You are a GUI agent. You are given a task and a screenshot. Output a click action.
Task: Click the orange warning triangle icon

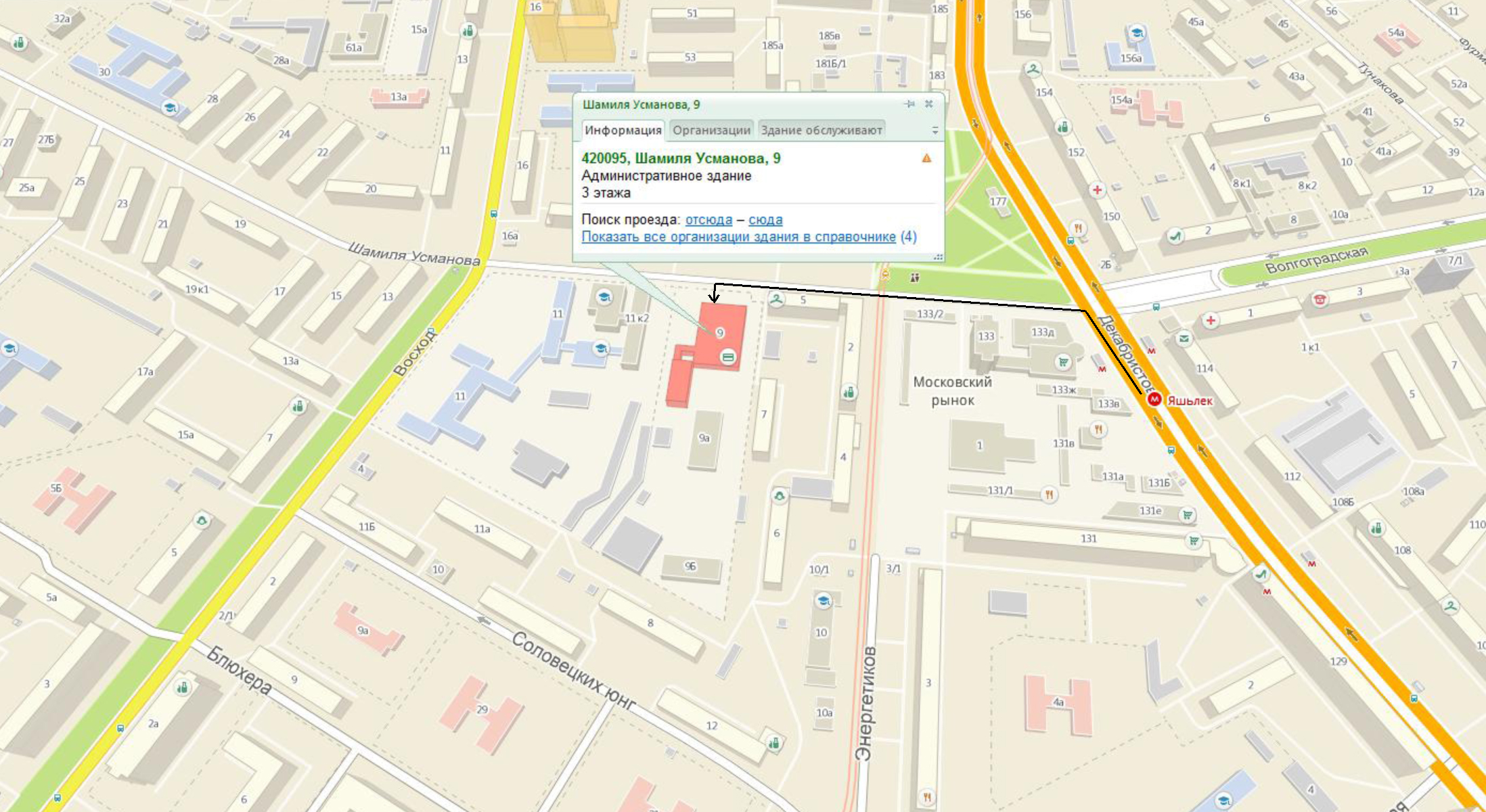pos(926,158)
